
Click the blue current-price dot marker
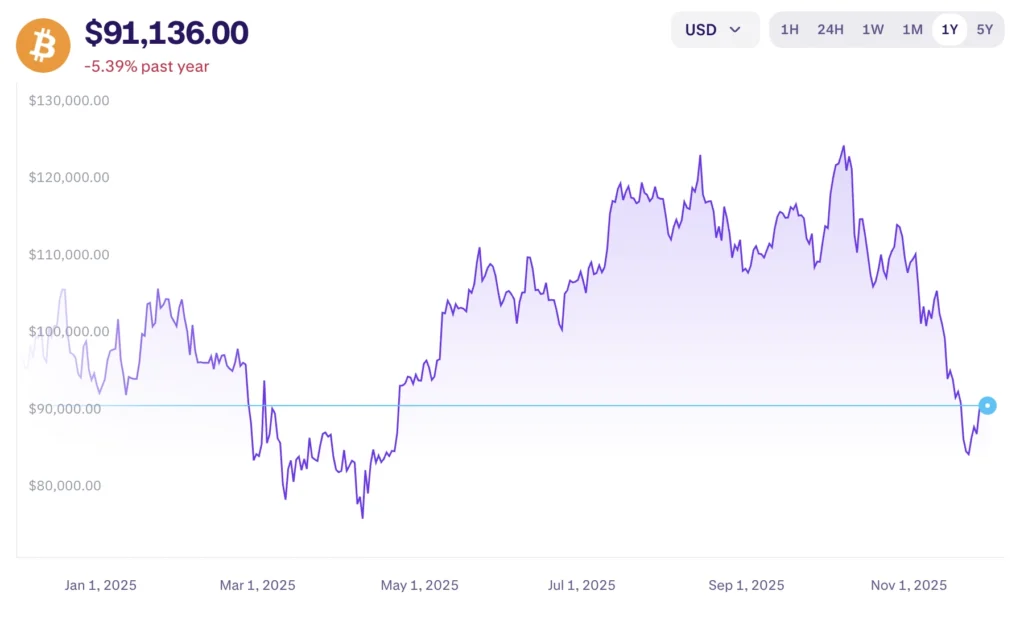[x=988, y=405]
